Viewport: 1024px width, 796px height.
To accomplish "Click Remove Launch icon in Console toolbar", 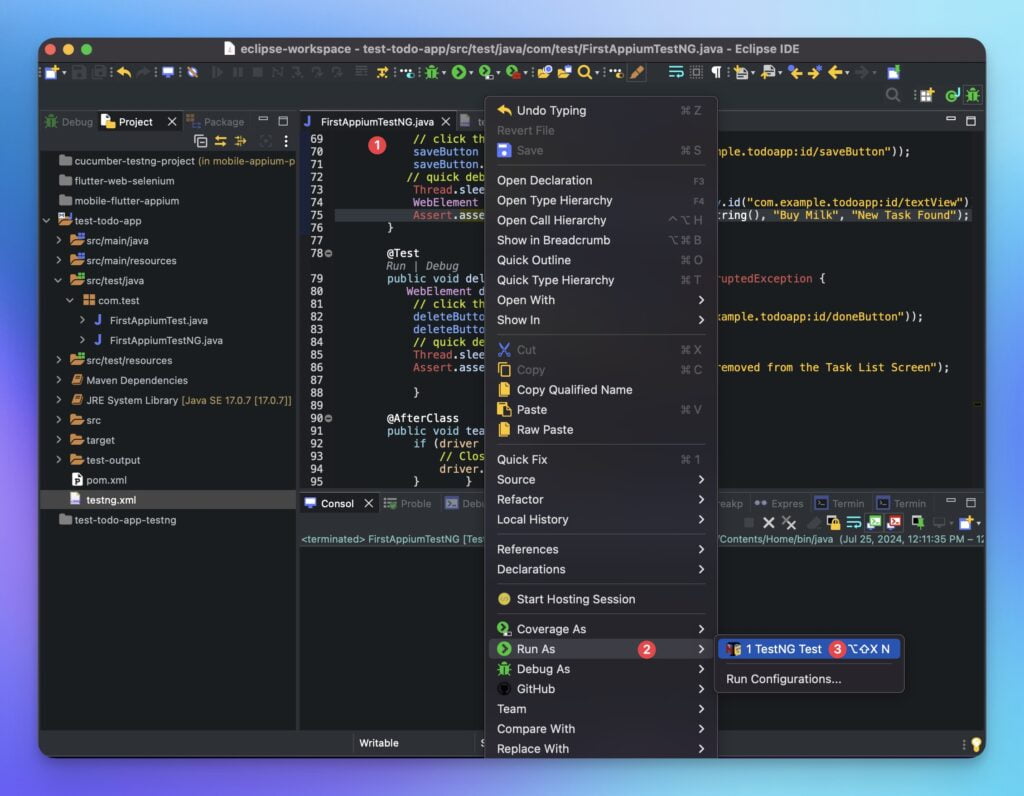I will point(769,522).
